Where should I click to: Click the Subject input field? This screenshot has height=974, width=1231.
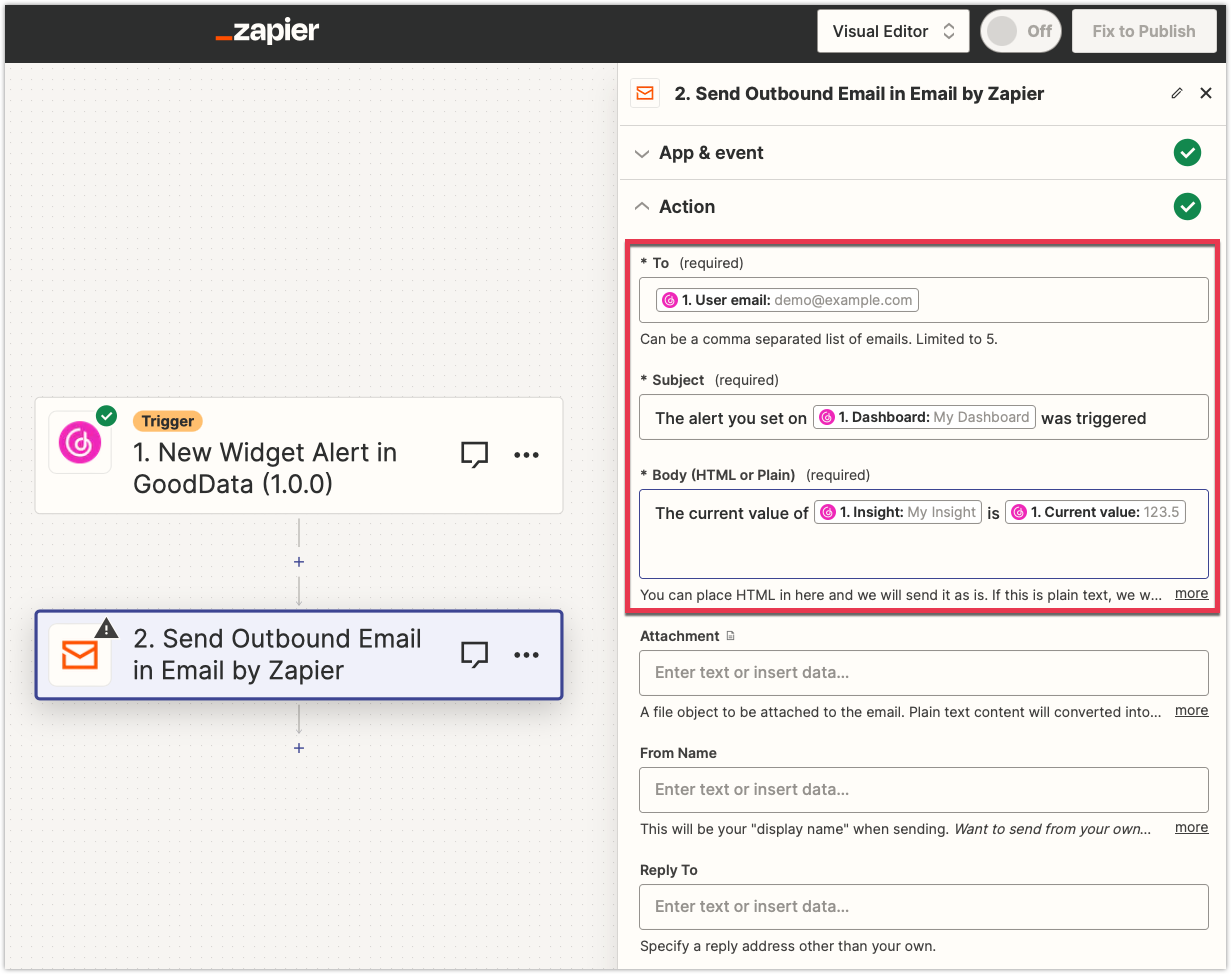pos(924,418)
